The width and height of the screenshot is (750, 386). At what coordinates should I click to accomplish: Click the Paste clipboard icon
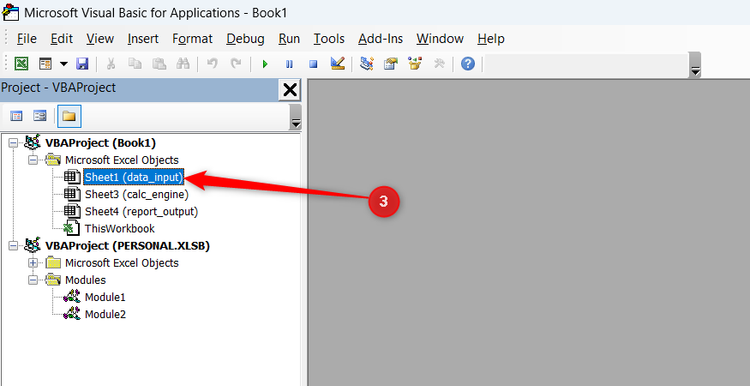(159, 64)
